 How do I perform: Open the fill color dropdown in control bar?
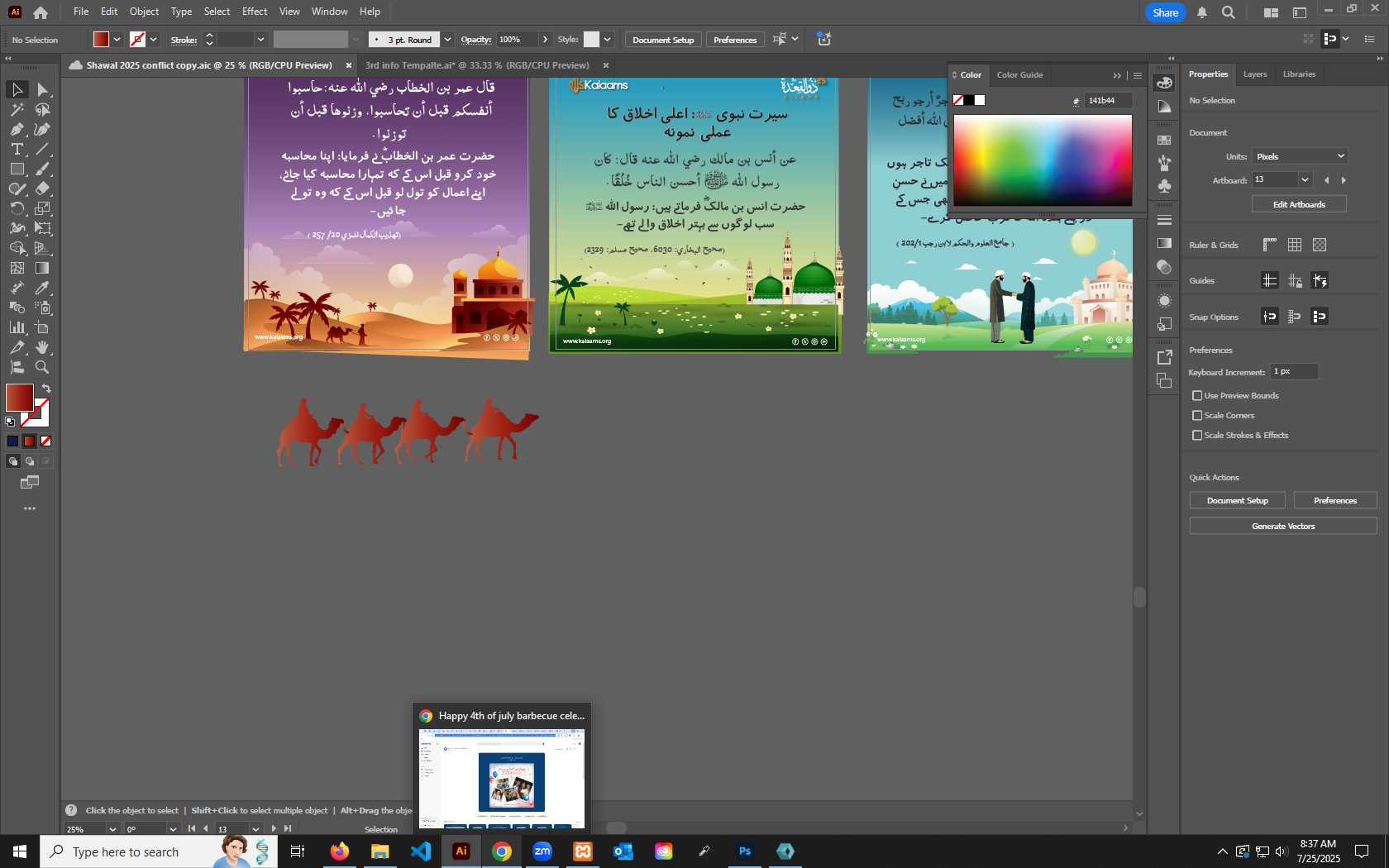tap(117, 40)
